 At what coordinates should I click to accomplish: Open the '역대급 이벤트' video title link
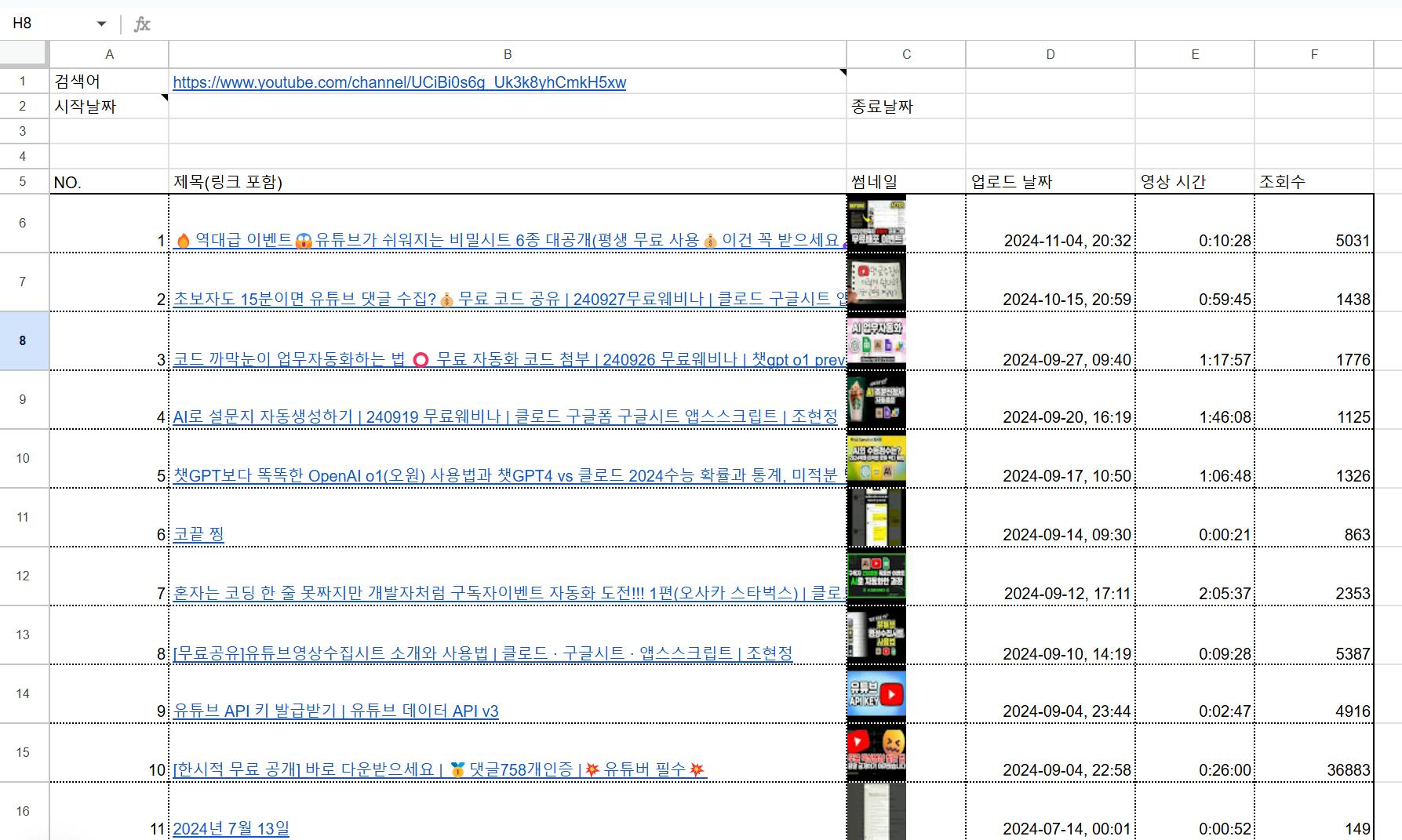[508, 240]
